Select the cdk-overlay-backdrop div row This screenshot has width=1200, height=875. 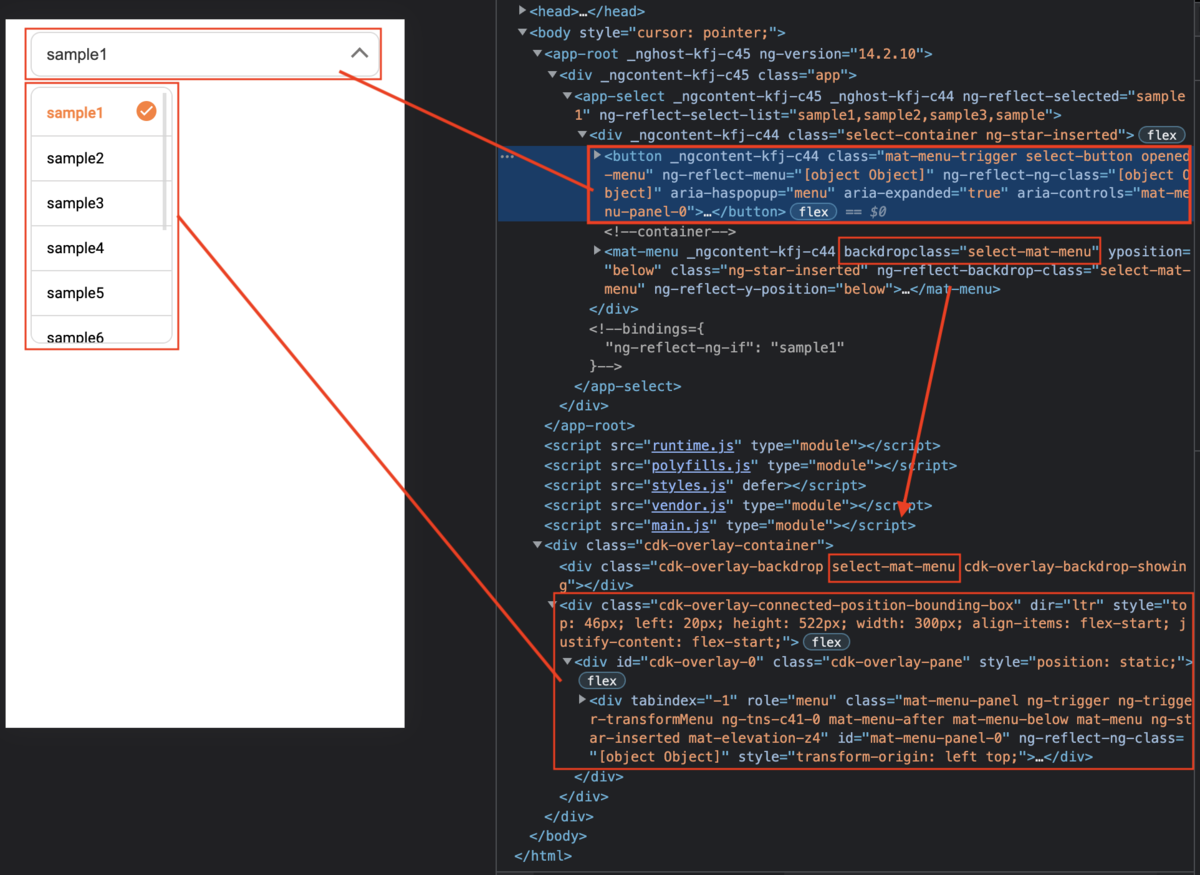point(872,576)
